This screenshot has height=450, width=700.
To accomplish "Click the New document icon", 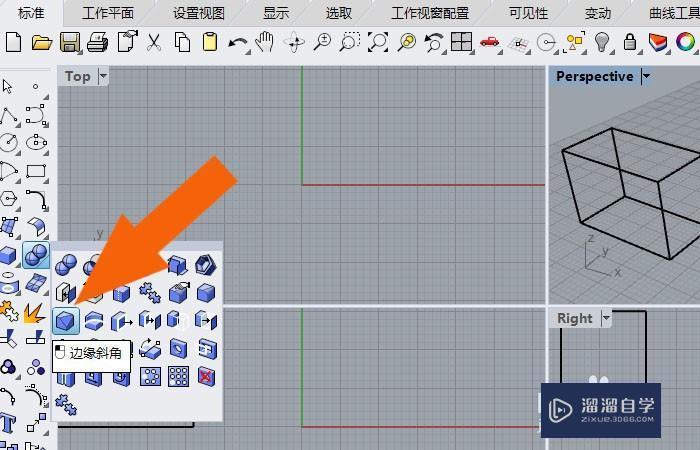I will coord(14,42).
